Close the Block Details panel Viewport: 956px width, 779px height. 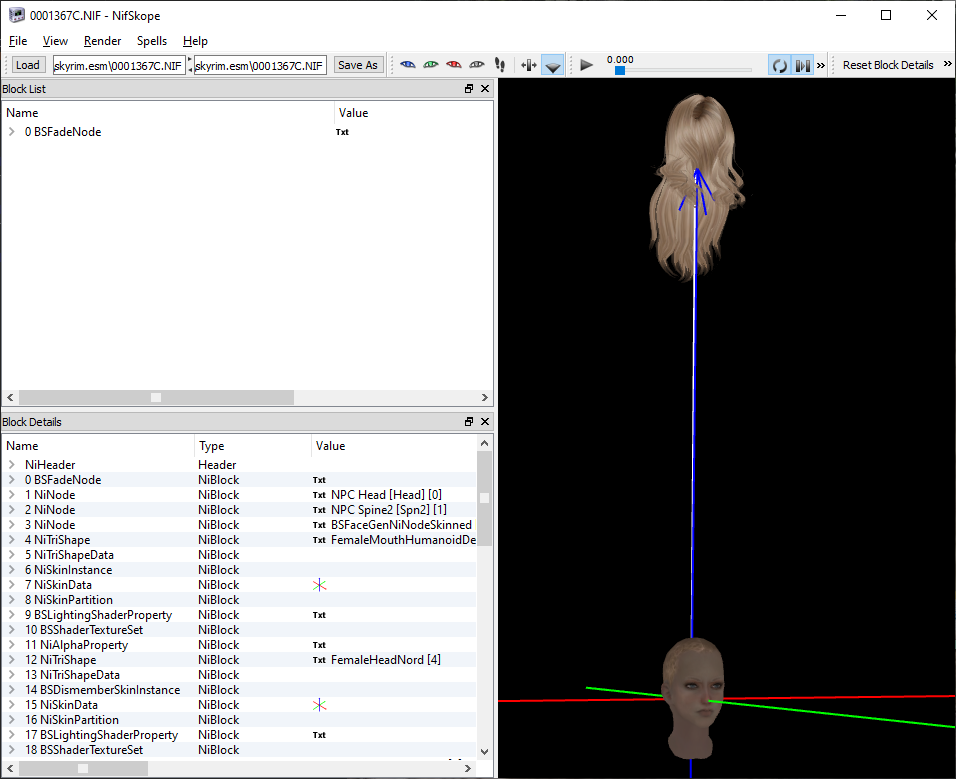pos(485,421)
